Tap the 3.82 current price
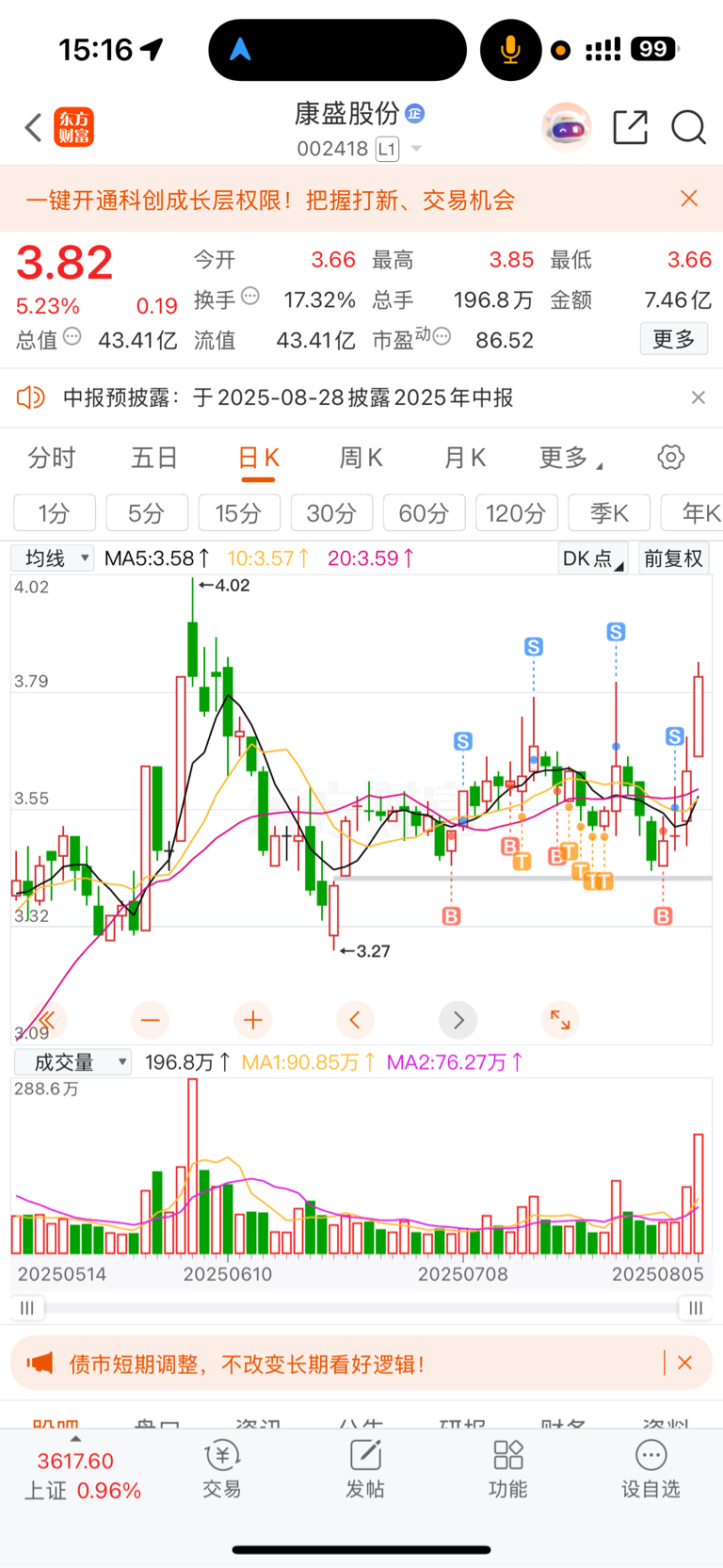Viewport: 723px width, 1568px height. pos(64,263)
